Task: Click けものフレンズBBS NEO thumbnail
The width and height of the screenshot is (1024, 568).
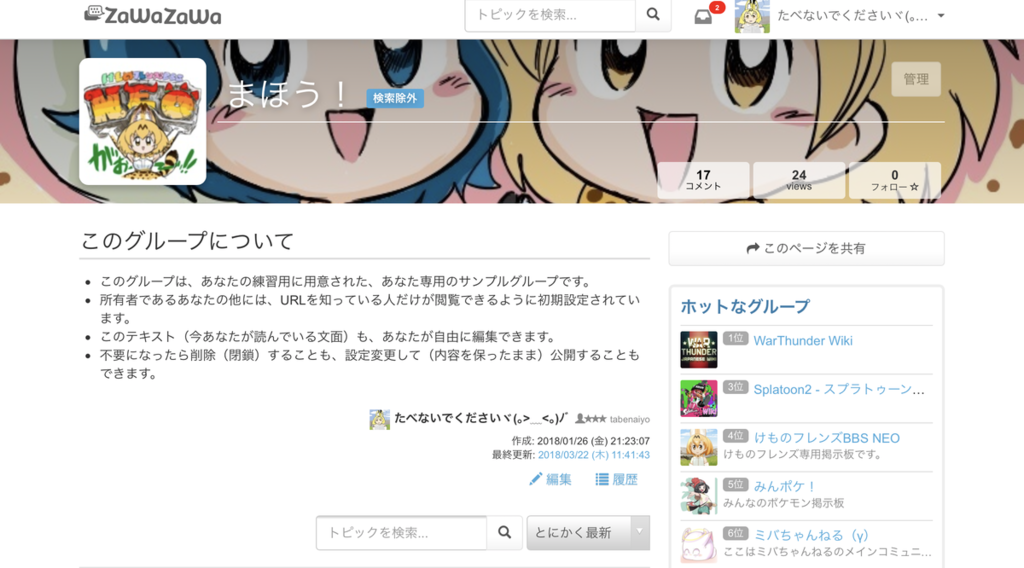Action: click(699, 447)
